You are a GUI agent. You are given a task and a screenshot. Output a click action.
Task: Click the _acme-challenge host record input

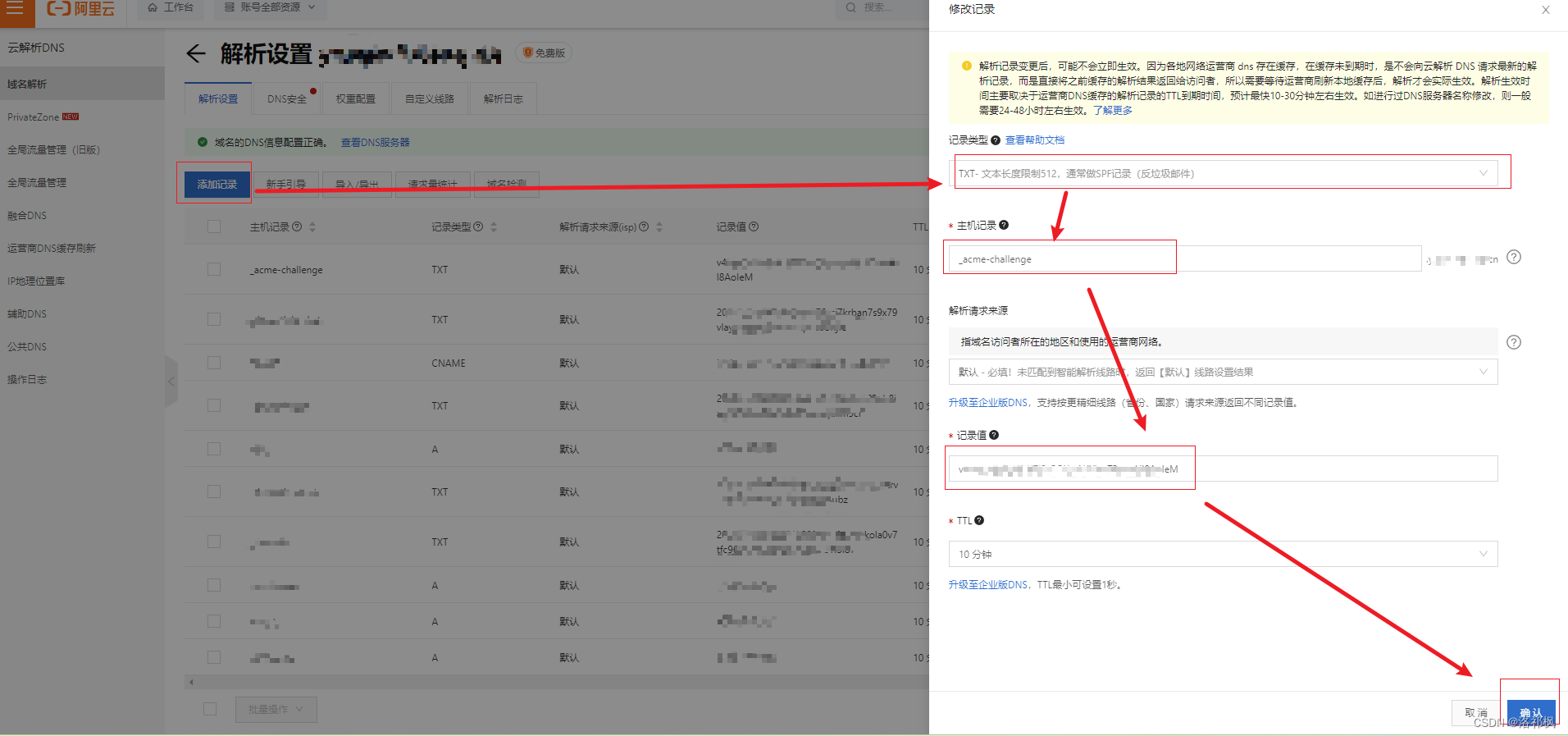pyautogui.click(x=1185, y=259)
